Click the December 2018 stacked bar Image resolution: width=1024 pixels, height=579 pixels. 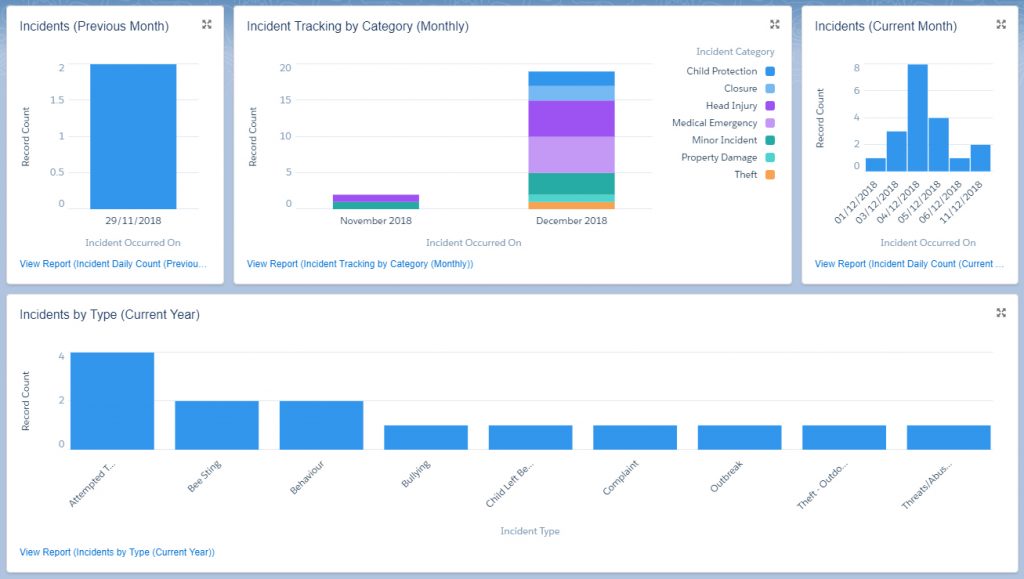571,140
